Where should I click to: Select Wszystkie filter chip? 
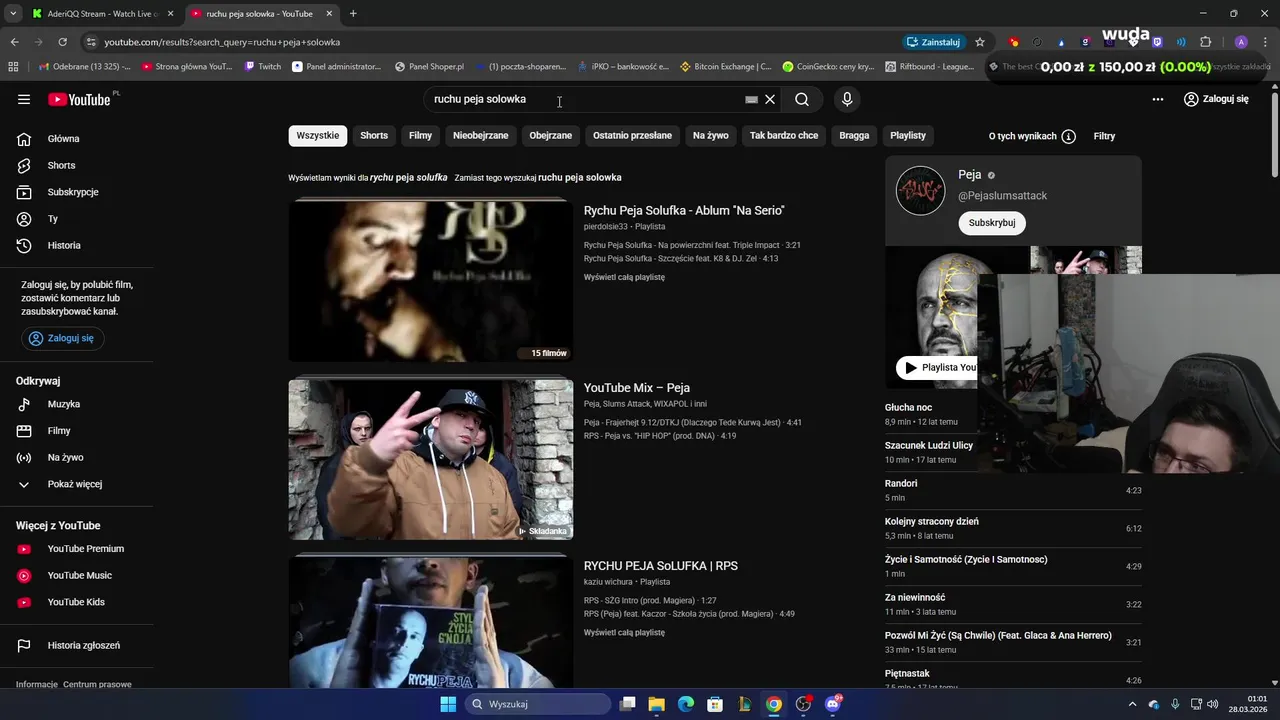pos(318,136)
